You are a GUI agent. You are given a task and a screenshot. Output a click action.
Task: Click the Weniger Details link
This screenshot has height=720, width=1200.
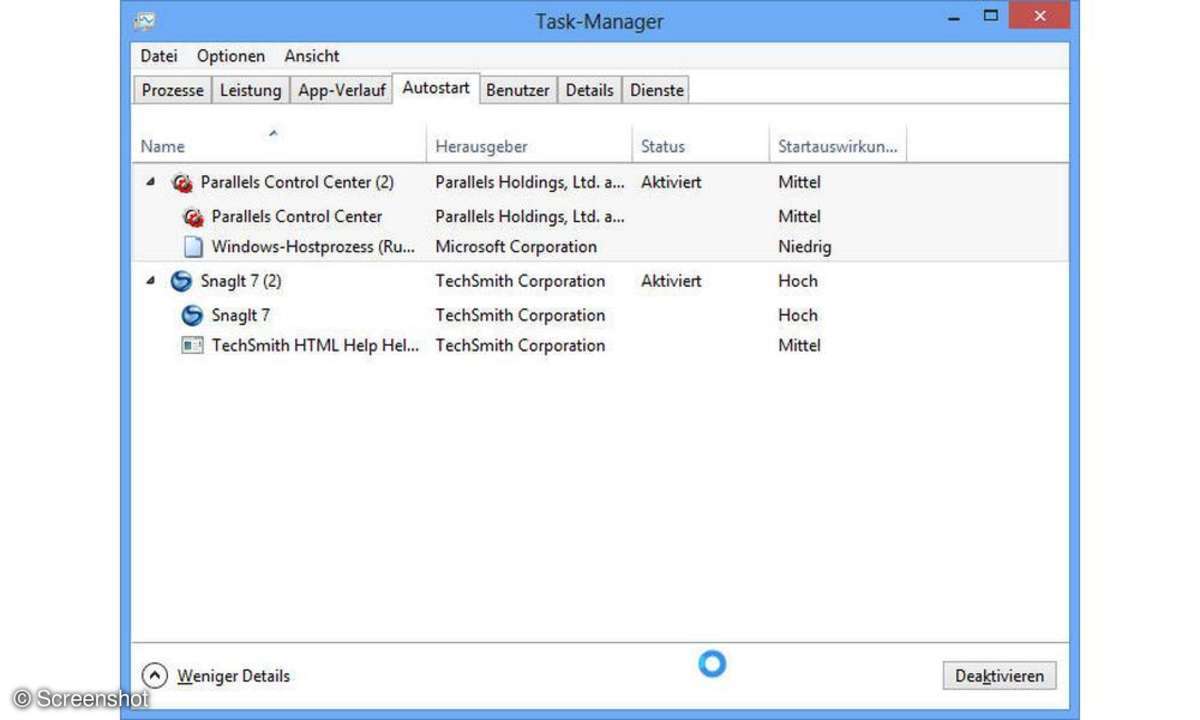[233, 677]
